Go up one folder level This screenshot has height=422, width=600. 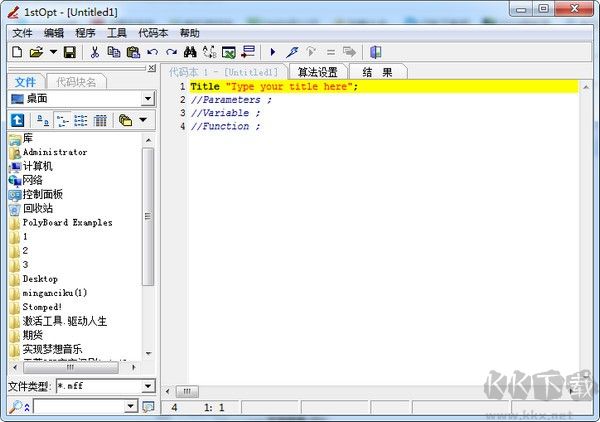tap(17, 121)
